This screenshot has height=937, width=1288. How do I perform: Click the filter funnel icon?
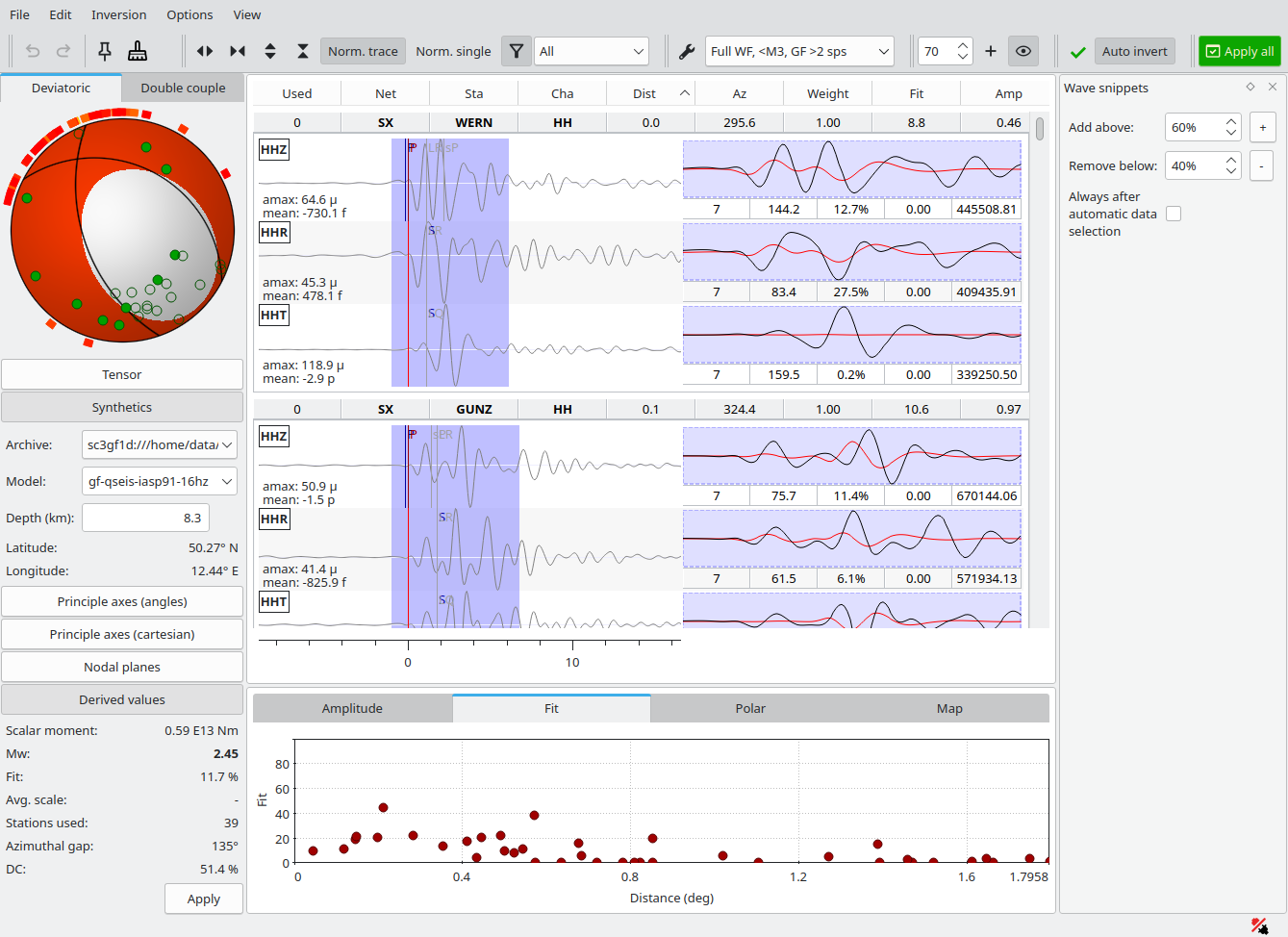coord(517,51)
